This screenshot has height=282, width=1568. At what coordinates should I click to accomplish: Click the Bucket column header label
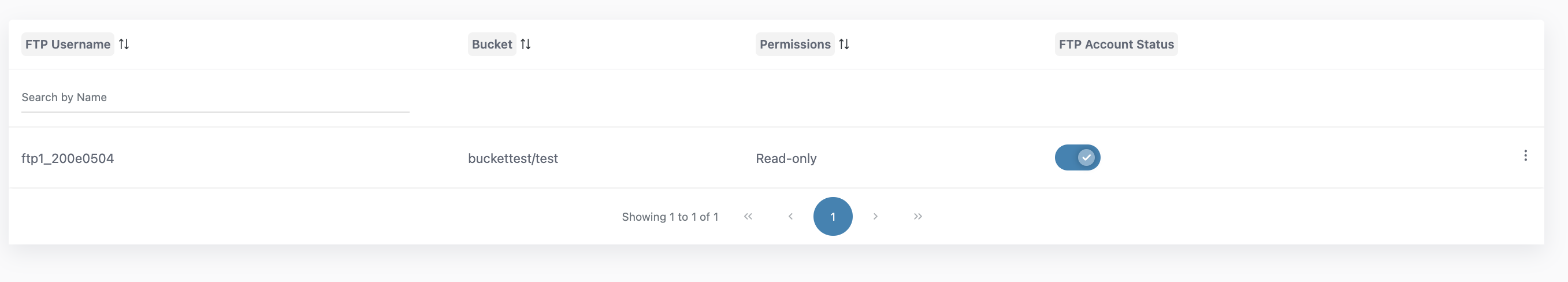tap(492, 44)
